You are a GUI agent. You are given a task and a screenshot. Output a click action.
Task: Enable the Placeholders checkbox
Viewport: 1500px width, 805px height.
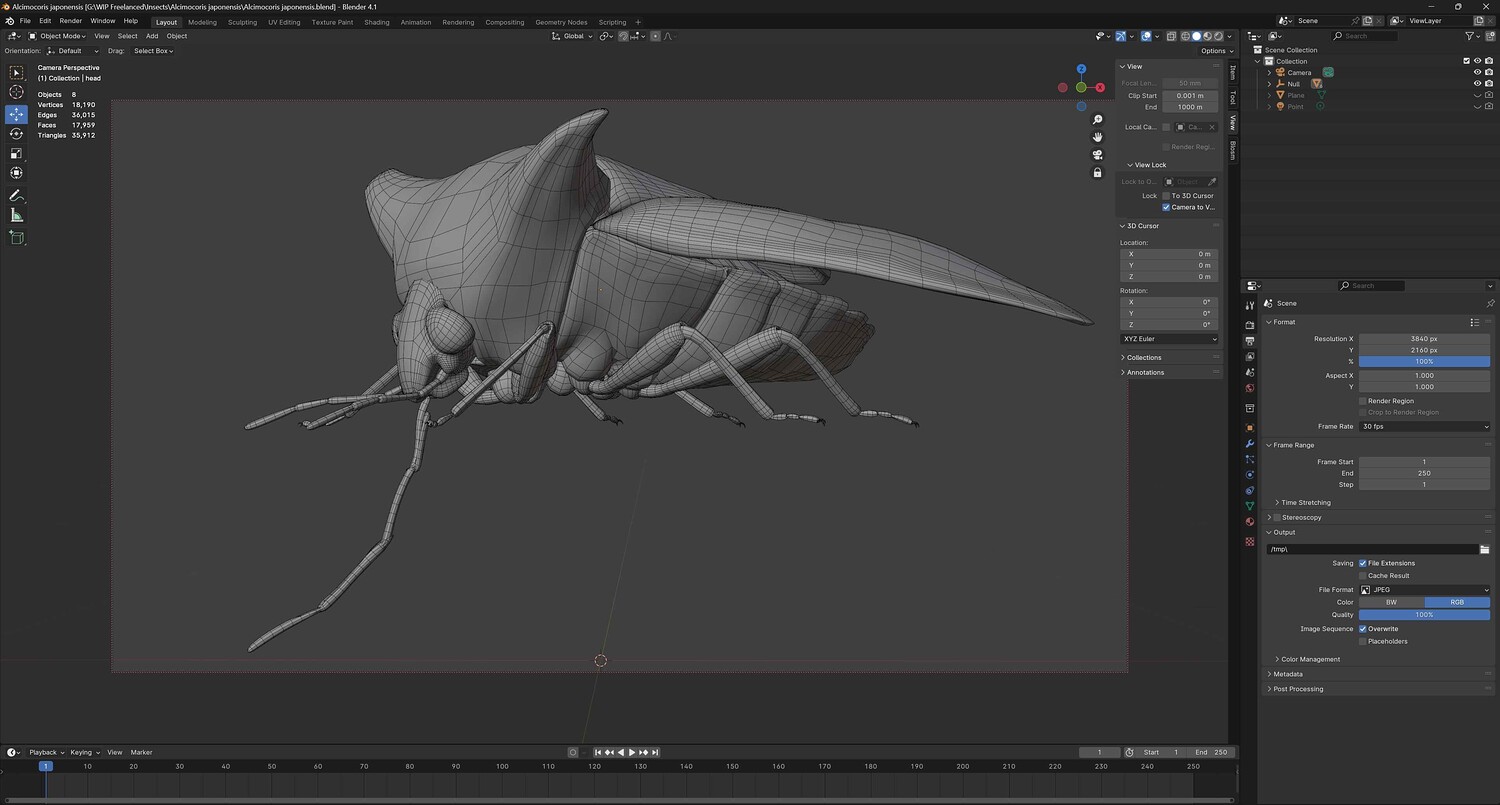point(1363,641)
